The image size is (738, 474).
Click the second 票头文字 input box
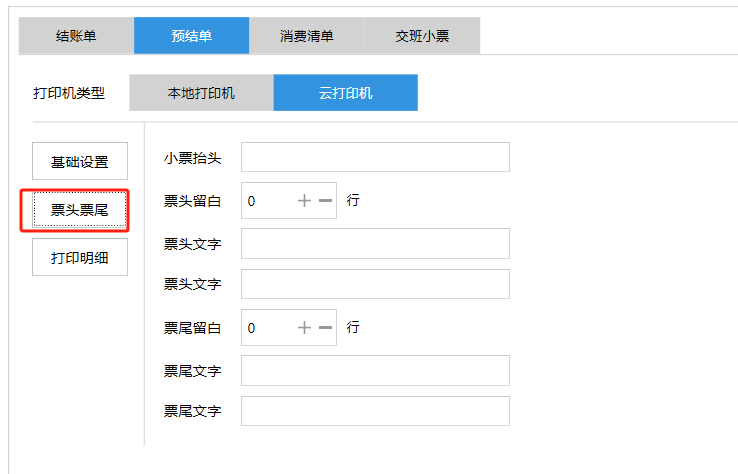coord(375,284)
